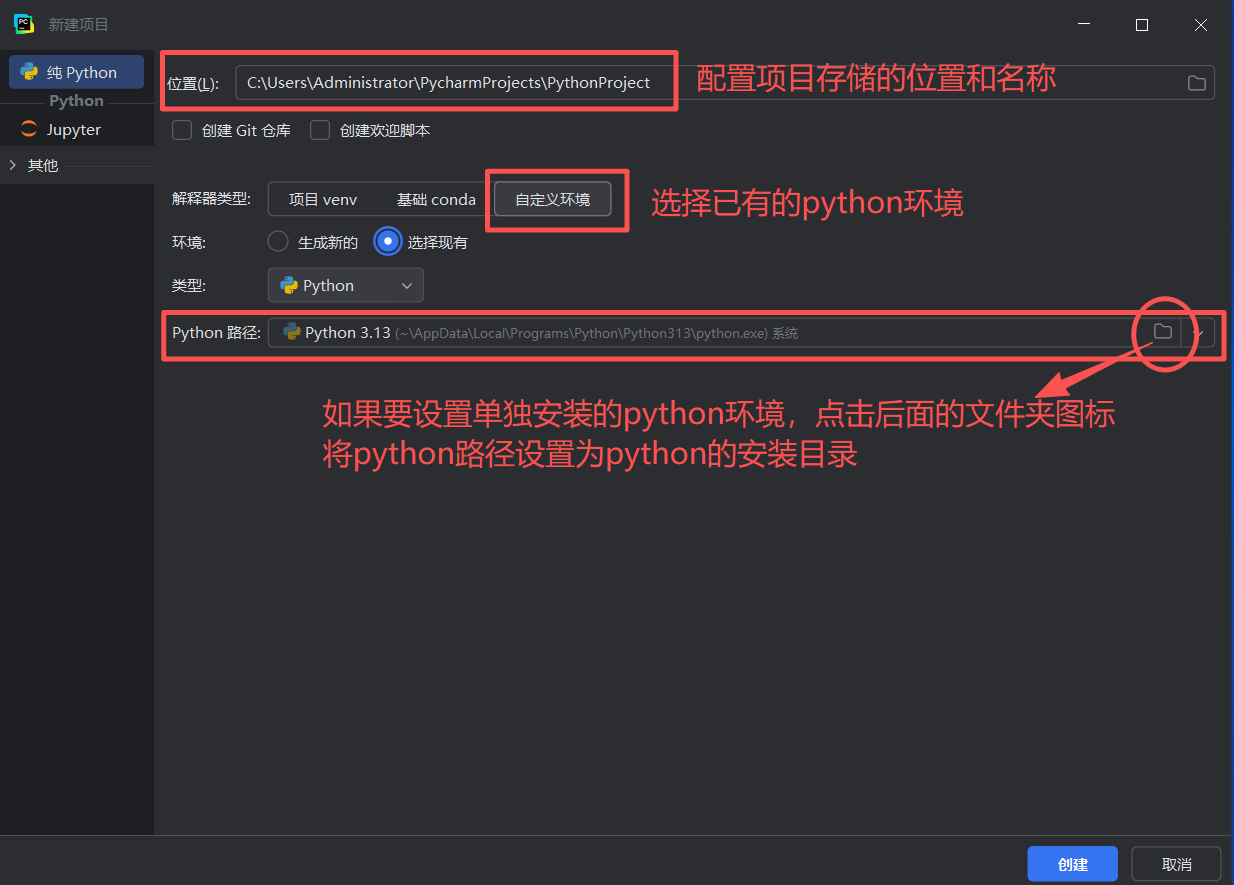Maximize the 新建项目 window
The image size is (1234, 885).
1142,25
